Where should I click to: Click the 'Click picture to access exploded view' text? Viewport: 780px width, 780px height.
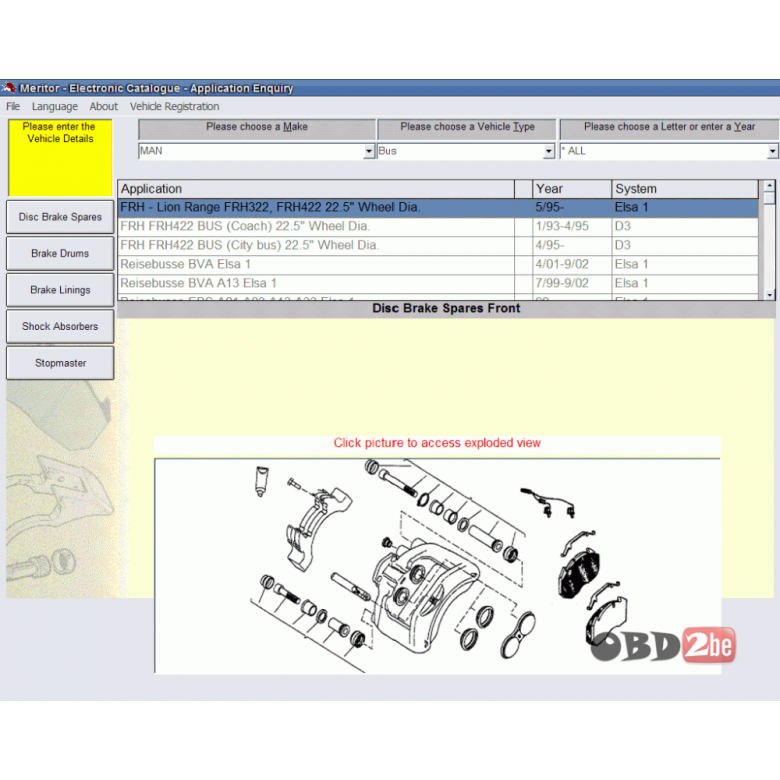(x=437, y=443)
